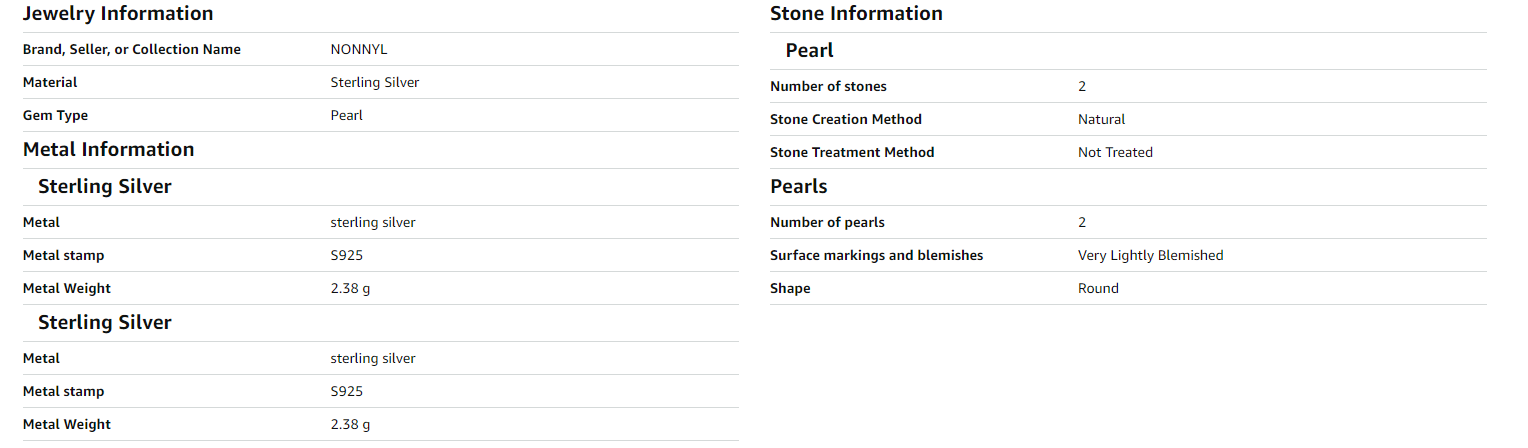Click the Metal Information heading
Viewport: 1528px width, 448px height.
pyautogui.click(x=108, y=150)
